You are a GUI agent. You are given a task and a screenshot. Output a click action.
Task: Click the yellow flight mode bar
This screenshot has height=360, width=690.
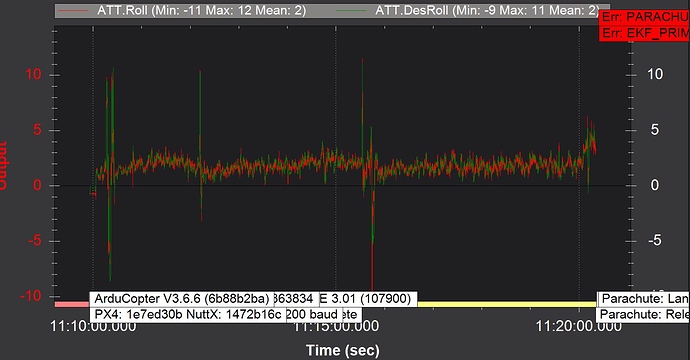click(x=506, y=304)
